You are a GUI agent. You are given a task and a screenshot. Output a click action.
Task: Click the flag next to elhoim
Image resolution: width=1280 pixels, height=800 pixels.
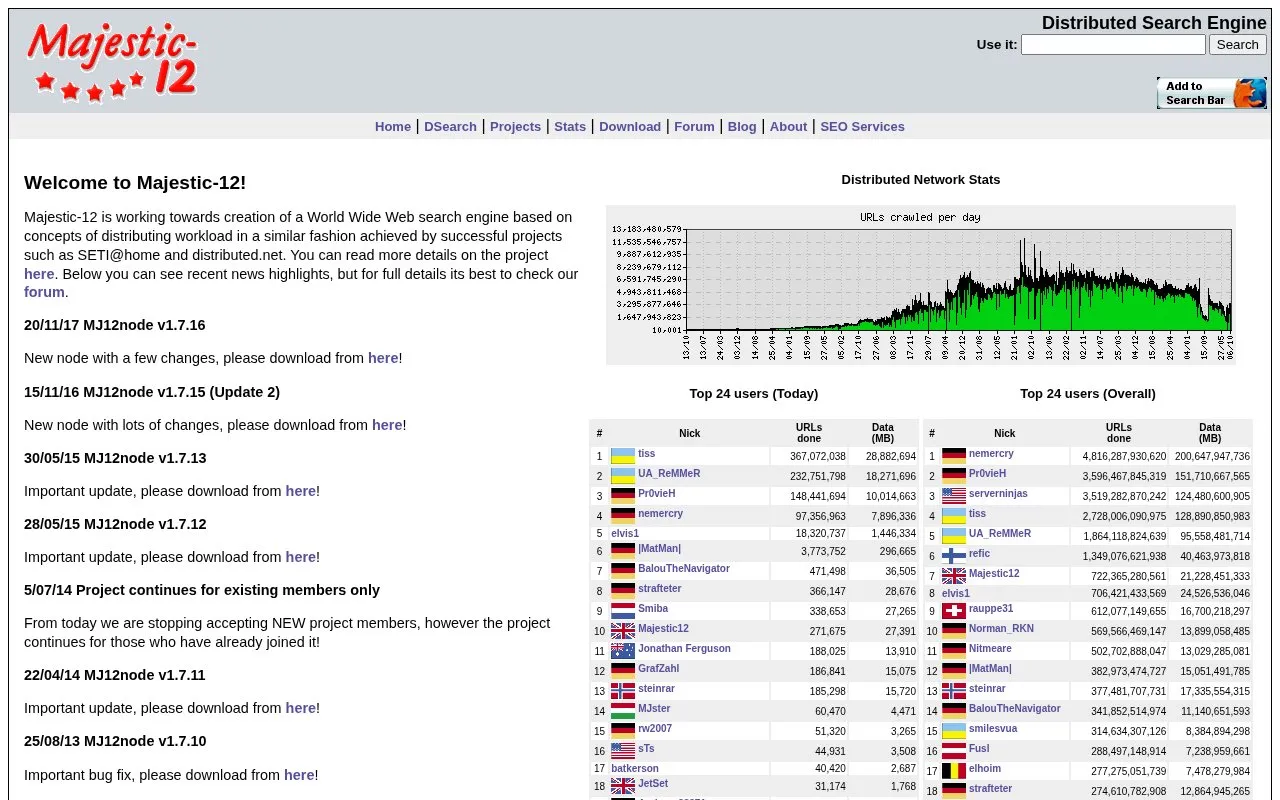(x=954, y=771)
